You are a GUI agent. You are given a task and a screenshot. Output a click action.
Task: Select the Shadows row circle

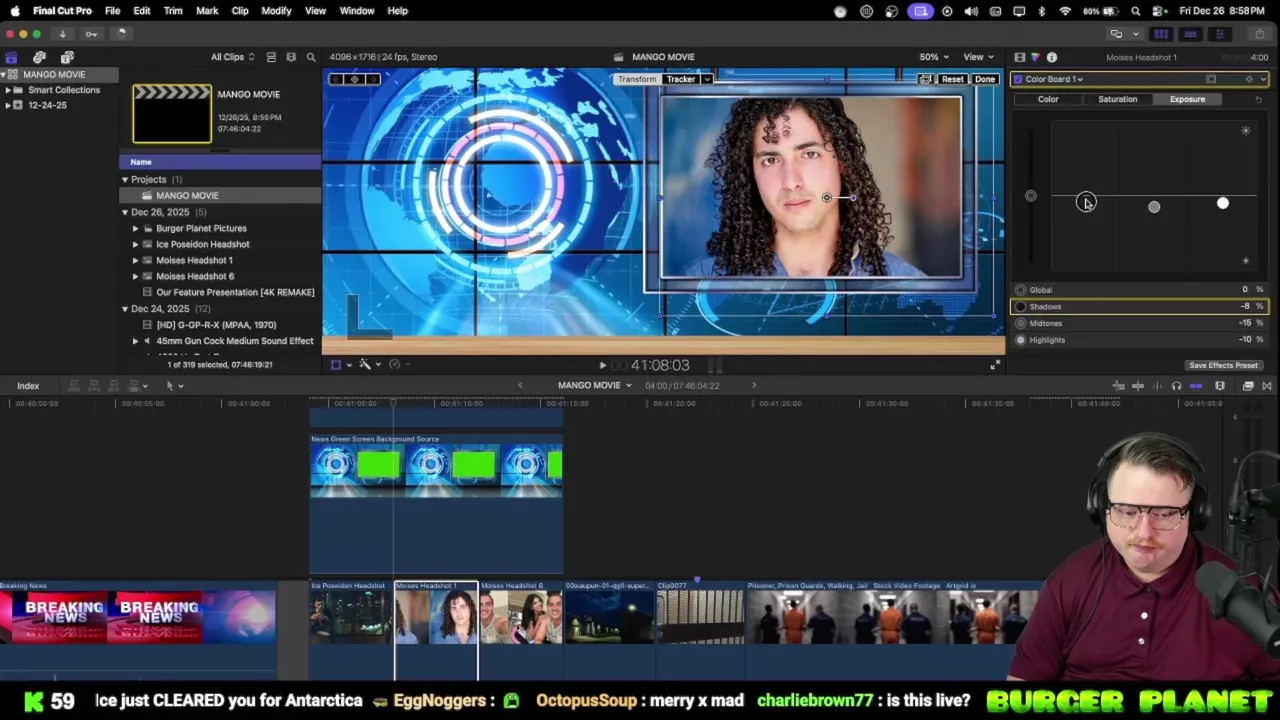[1020, 307]
